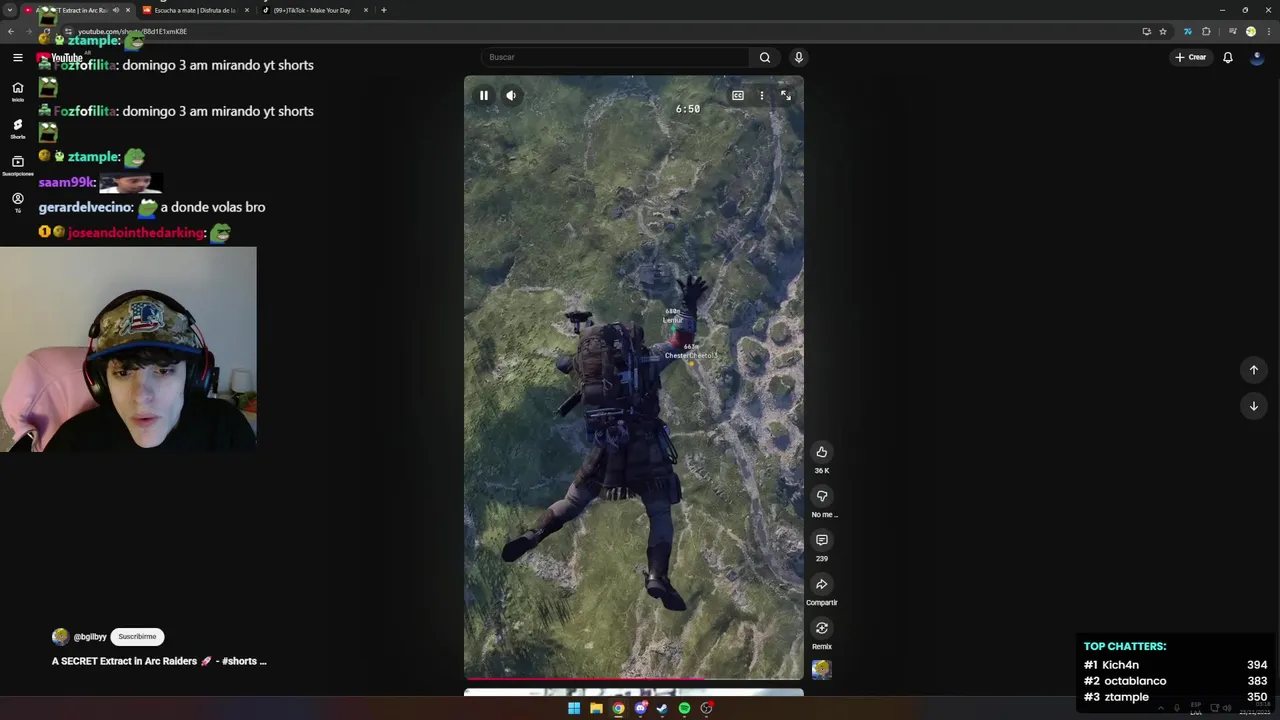Open the Windows Start menu
1280x720 pixels.
[x=574, y=708]
